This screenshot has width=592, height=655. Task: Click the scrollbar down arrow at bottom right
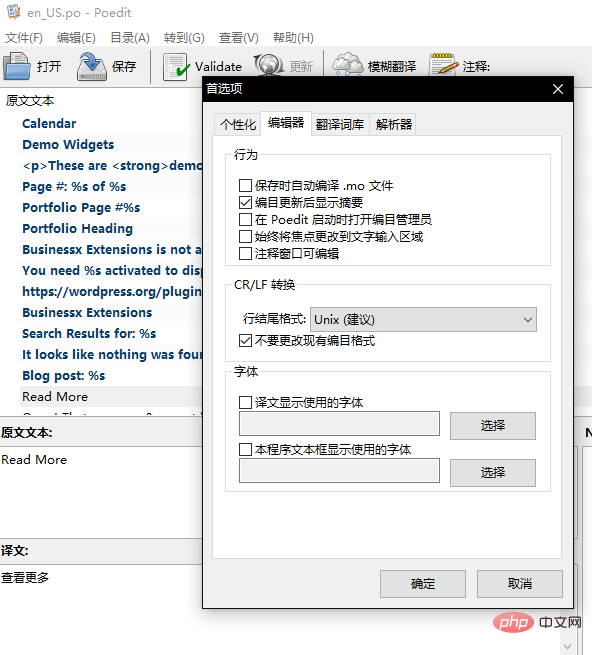pyautogui.click(x=568, y=647)
